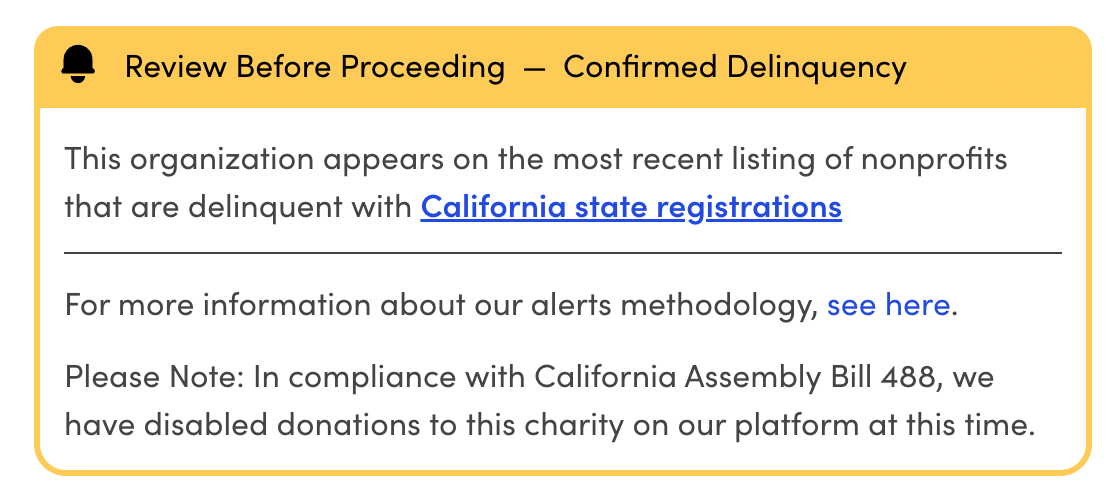Image resolution: width=1116 pixels, height=502 pixels.
Task: Select the "Confirmed Delinquency" header text
Action: tap(735, 67)
